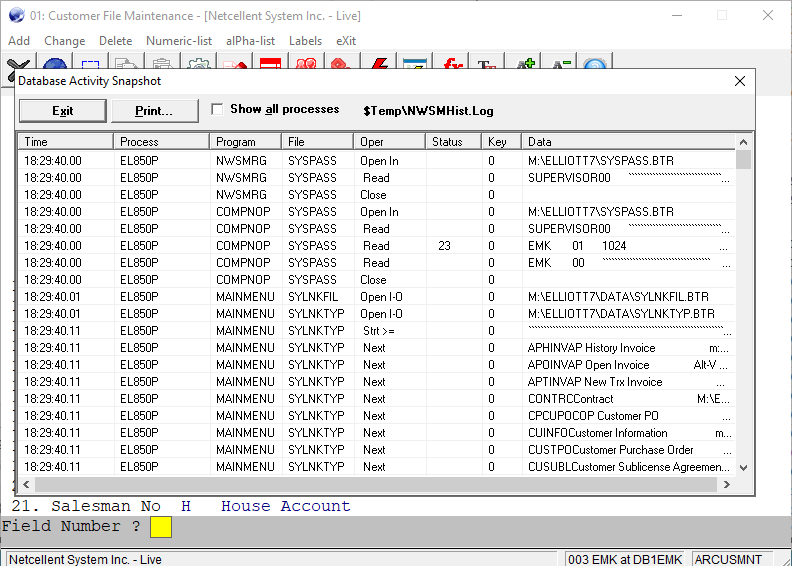Select the 'APHINVAP History Invoice' row
This screenshot has width=792, height=566.
pos(377,348)
